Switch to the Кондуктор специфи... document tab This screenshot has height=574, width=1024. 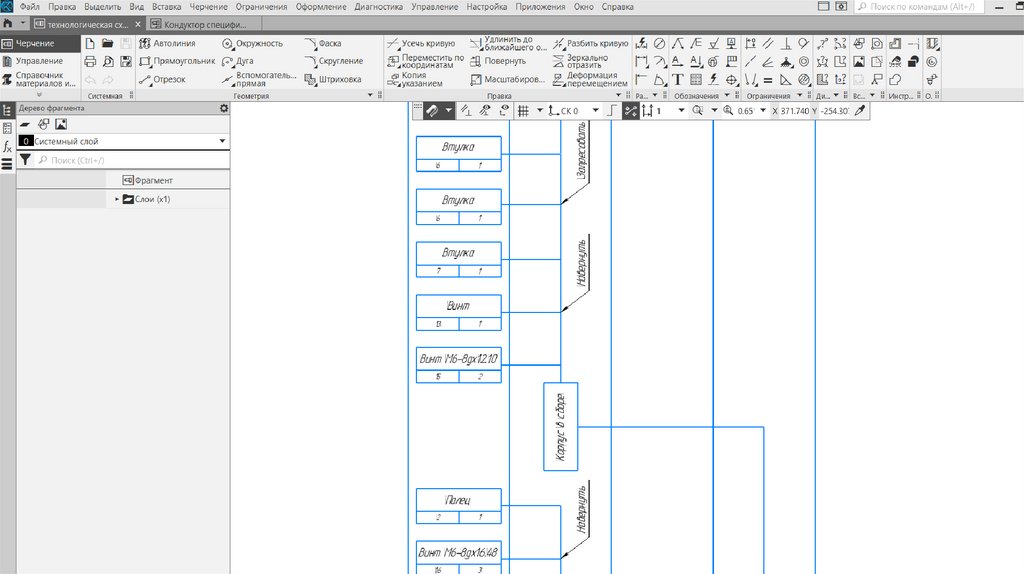(x=207, y=23)
